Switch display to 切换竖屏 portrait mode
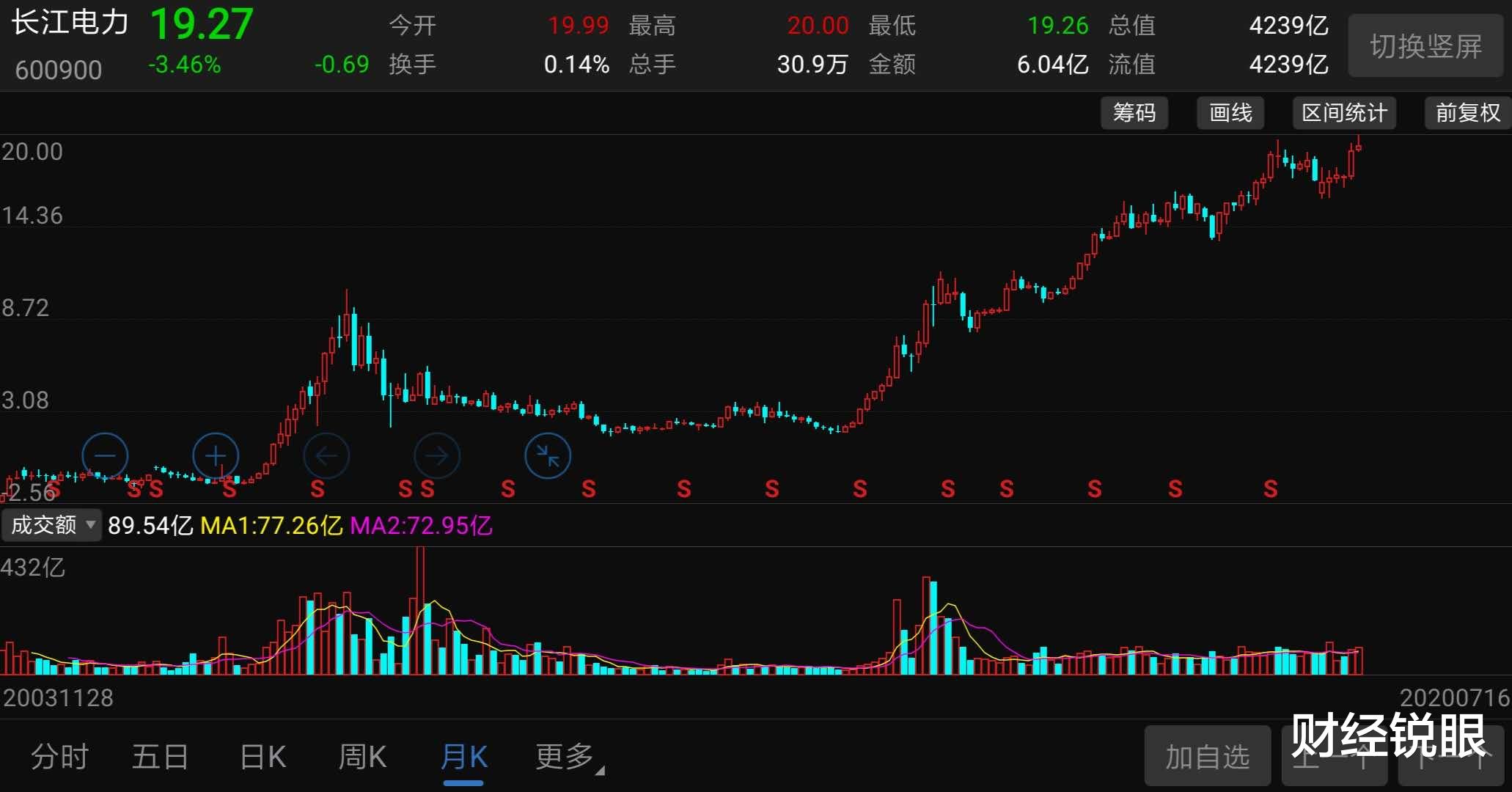1512x792 pixels. tap(1425, 45)
